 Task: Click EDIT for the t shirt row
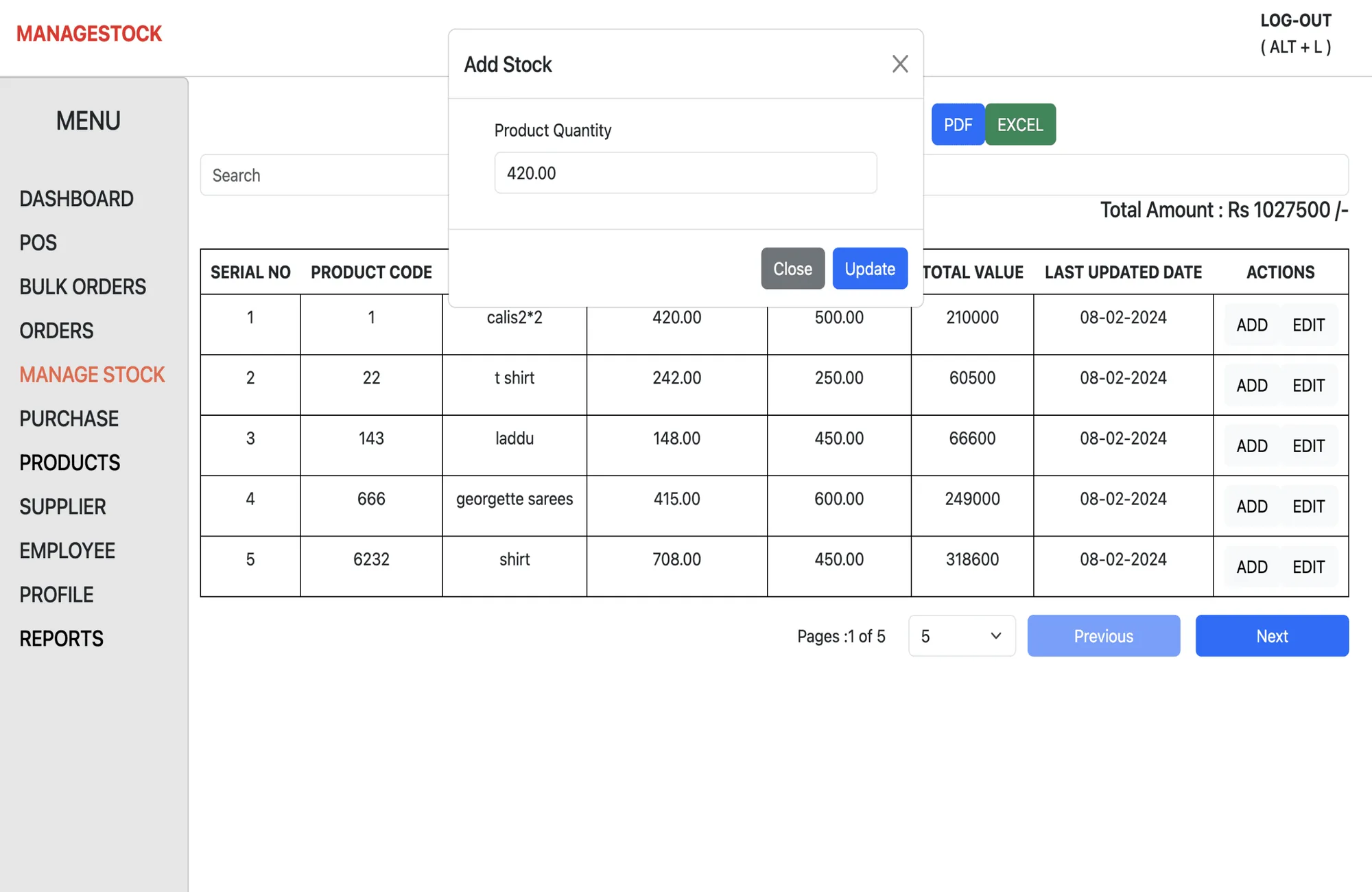(x=1308, y=386)
